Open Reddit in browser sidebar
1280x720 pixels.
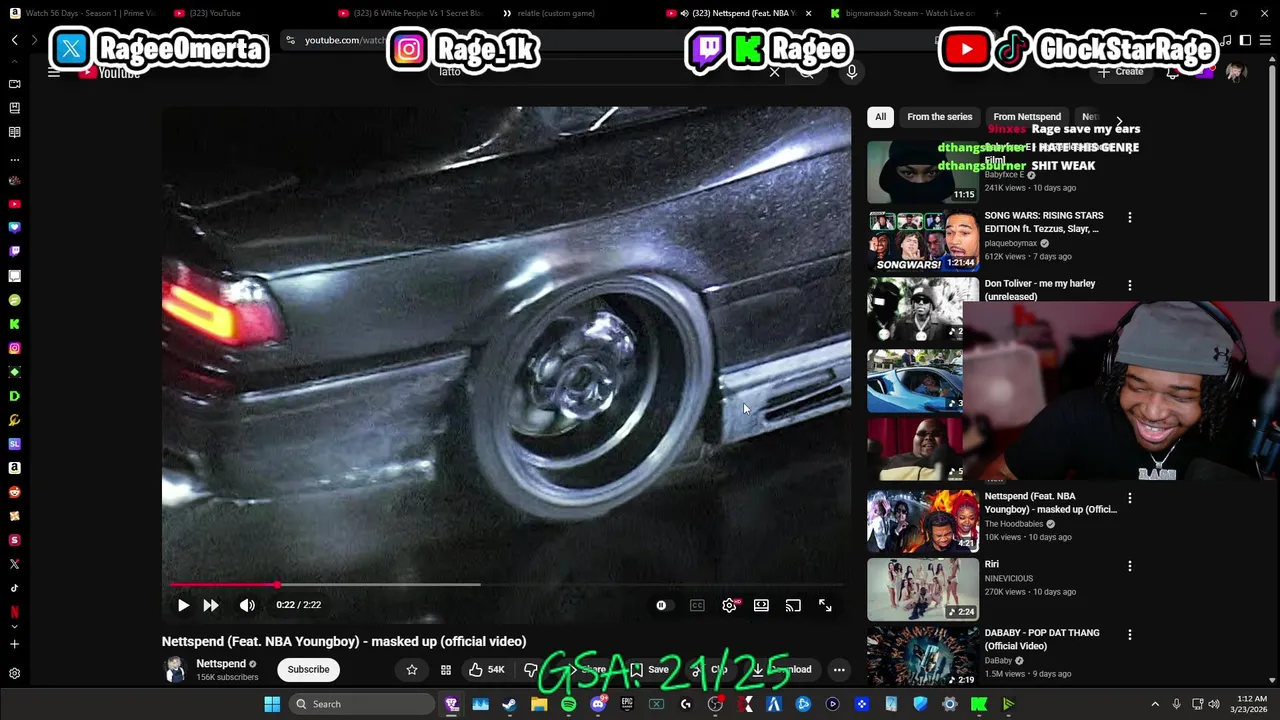(x=14, y=492)
